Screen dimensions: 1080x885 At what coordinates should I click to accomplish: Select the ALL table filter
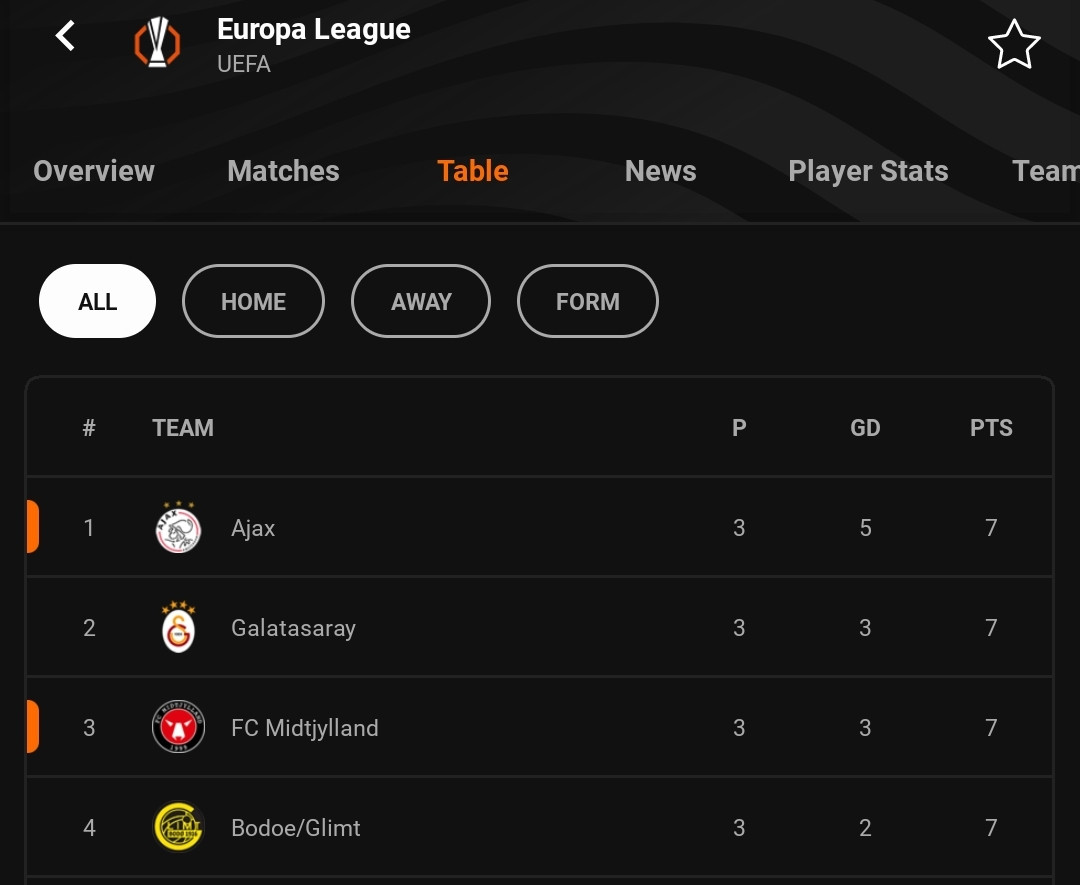(x=97, y=301)
